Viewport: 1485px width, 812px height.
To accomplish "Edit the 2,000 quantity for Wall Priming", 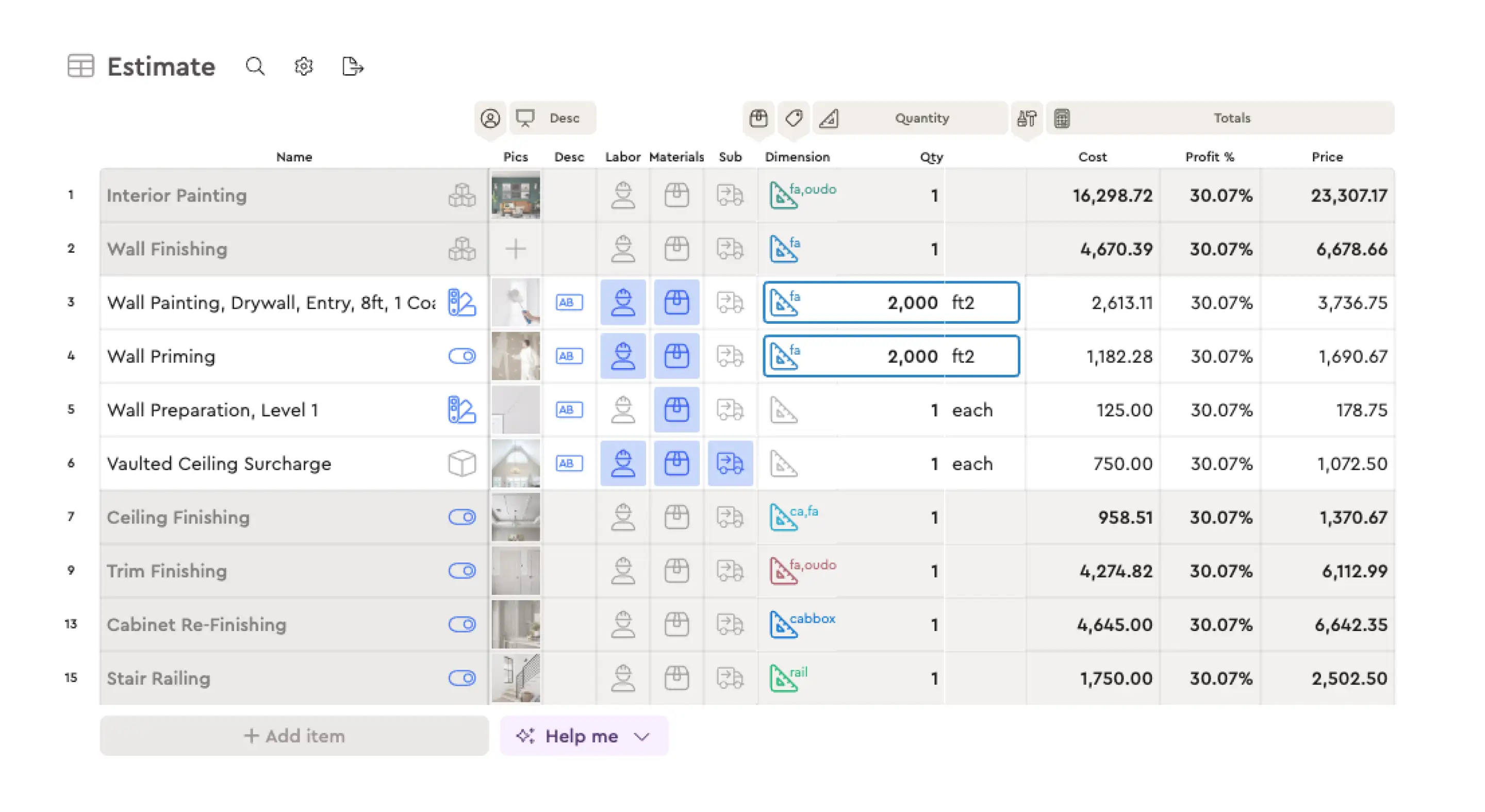I will click(x=912, y=356).
